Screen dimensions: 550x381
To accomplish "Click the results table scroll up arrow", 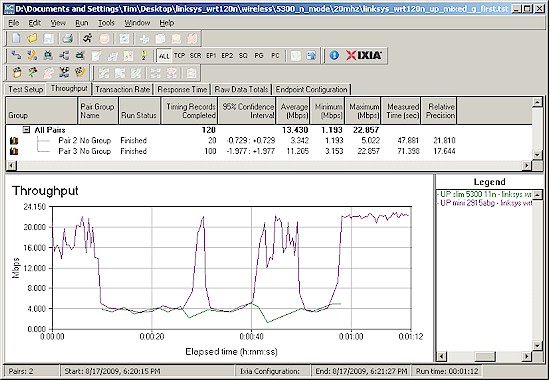I will (x=537, y=102).
